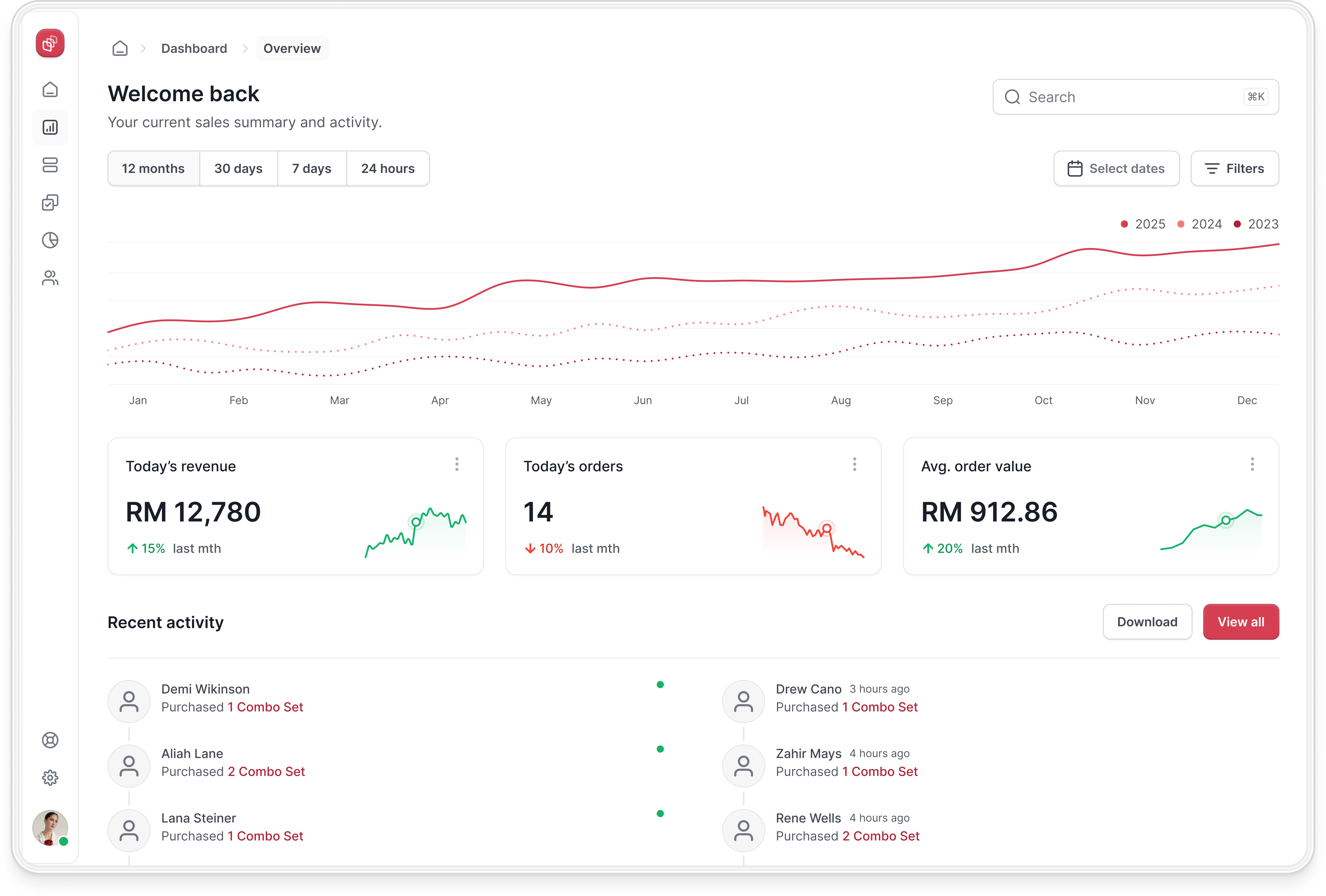Open the Users section from the sidebar

[x=50, y=278]
